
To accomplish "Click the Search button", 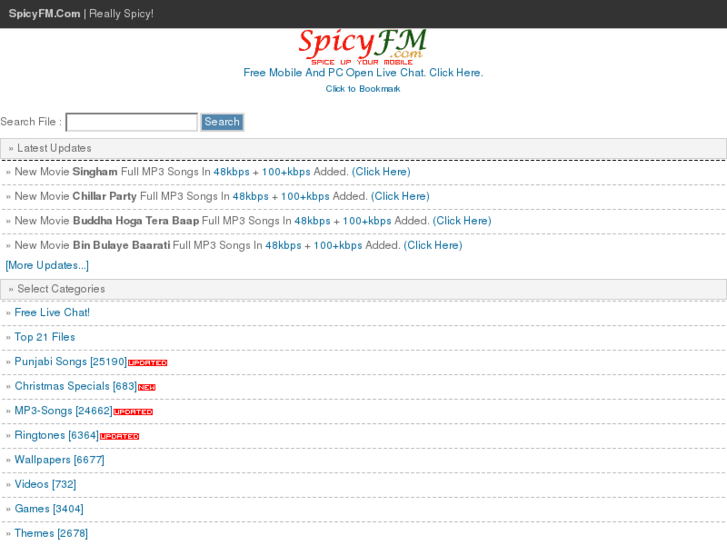I will tap(222, 122).
